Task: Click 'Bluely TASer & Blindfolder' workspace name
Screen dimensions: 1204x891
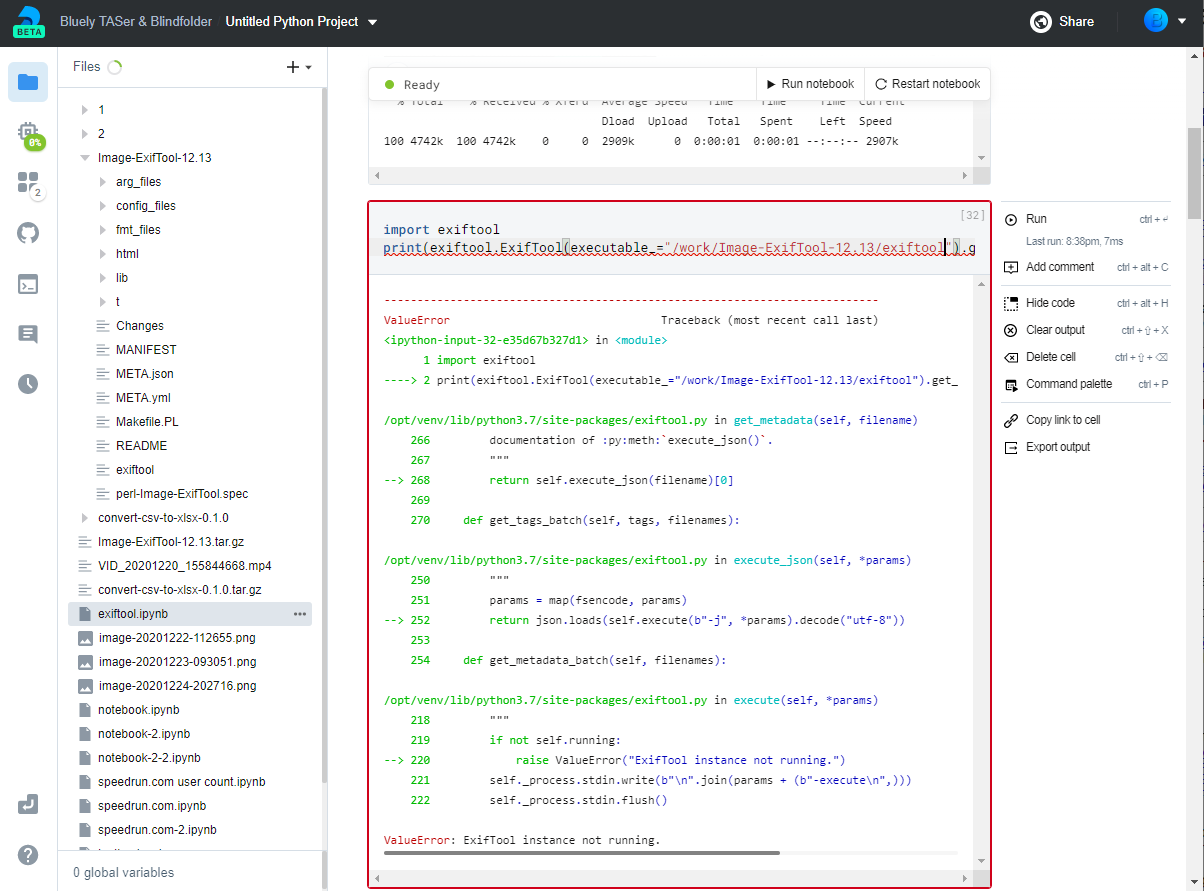Action: (x=134, y=21)
